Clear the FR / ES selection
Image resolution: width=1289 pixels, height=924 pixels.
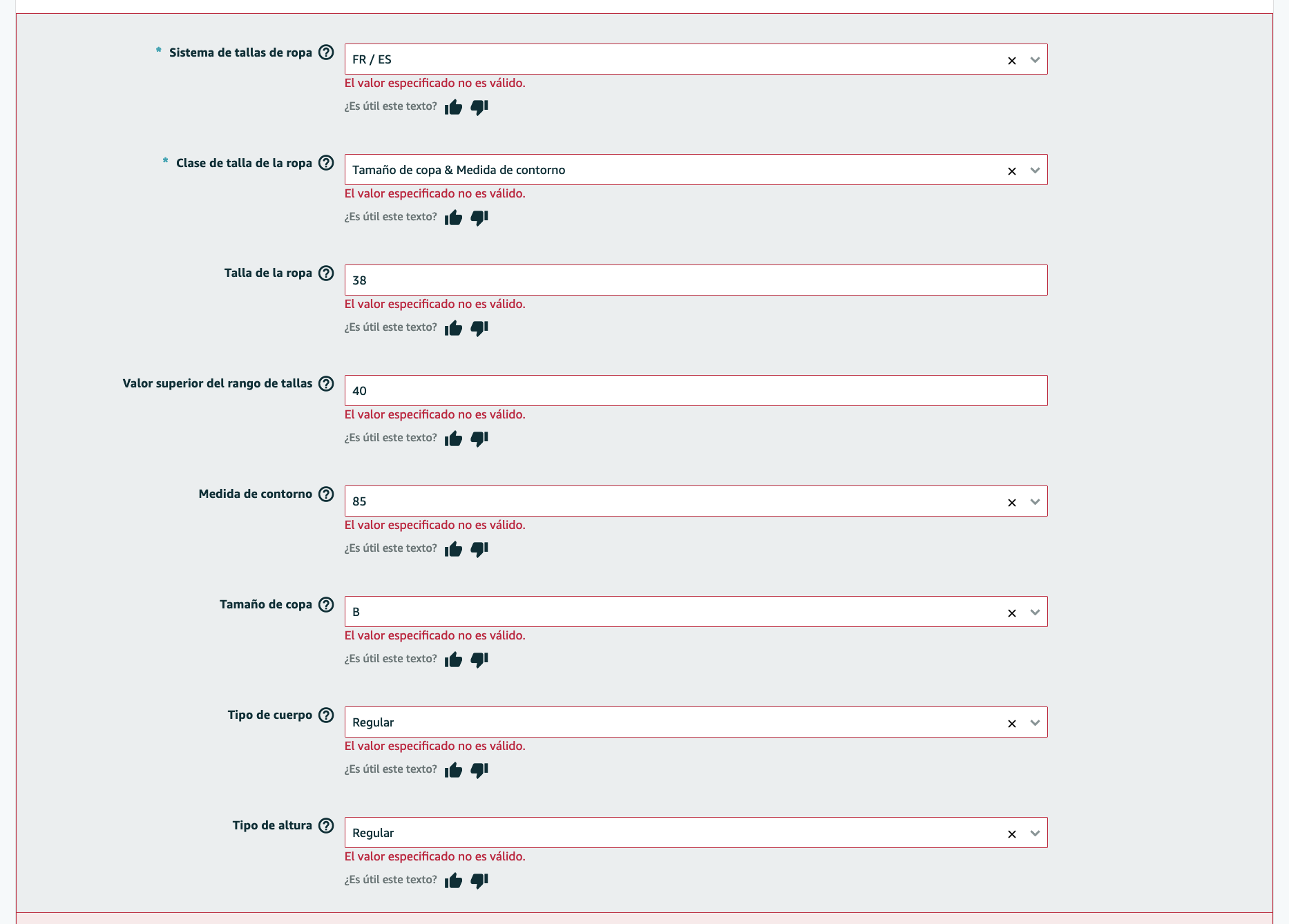[x=1012, y=61]
